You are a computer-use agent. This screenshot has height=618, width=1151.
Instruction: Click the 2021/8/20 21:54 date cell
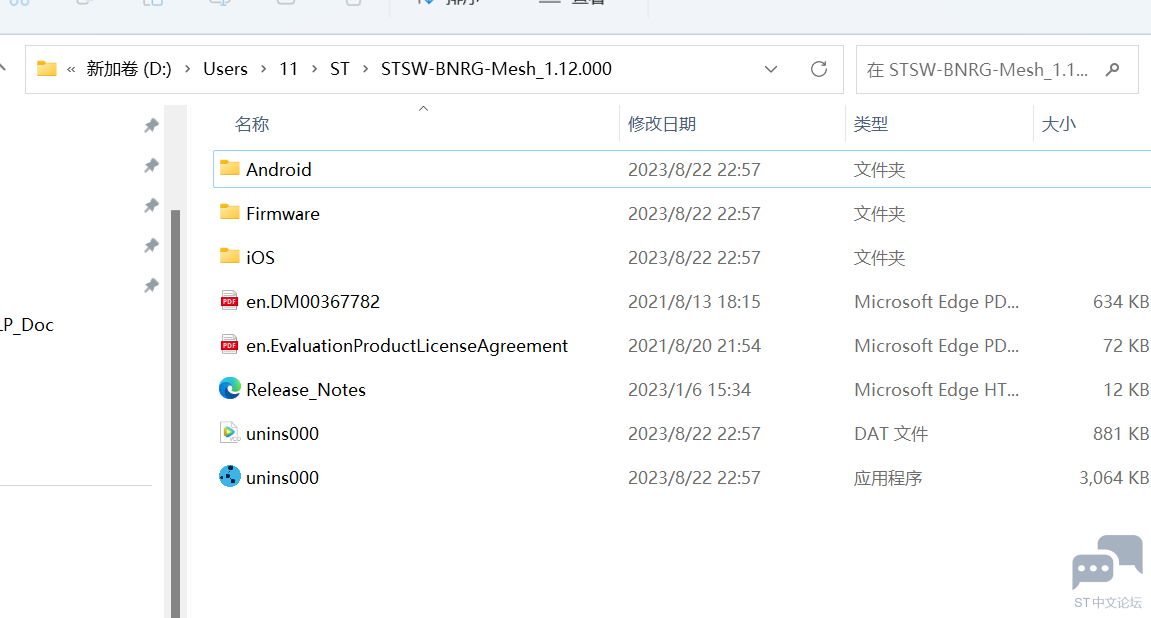(694, 346)
